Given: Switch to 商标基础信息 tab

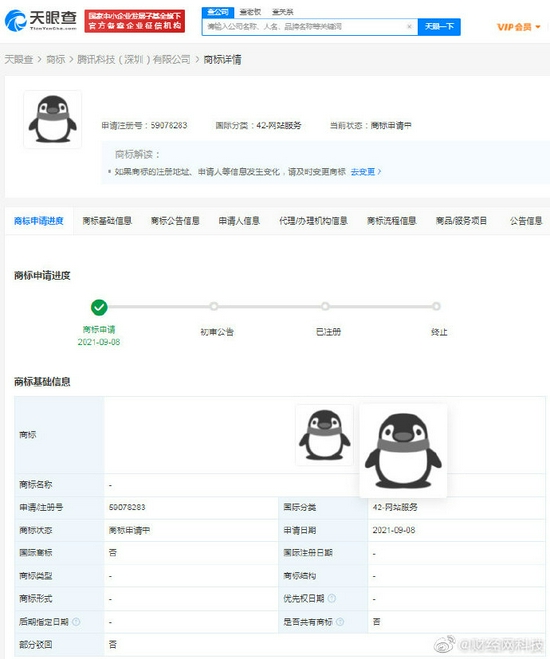Looking at the screenshot, I should (x=107, y=221).
